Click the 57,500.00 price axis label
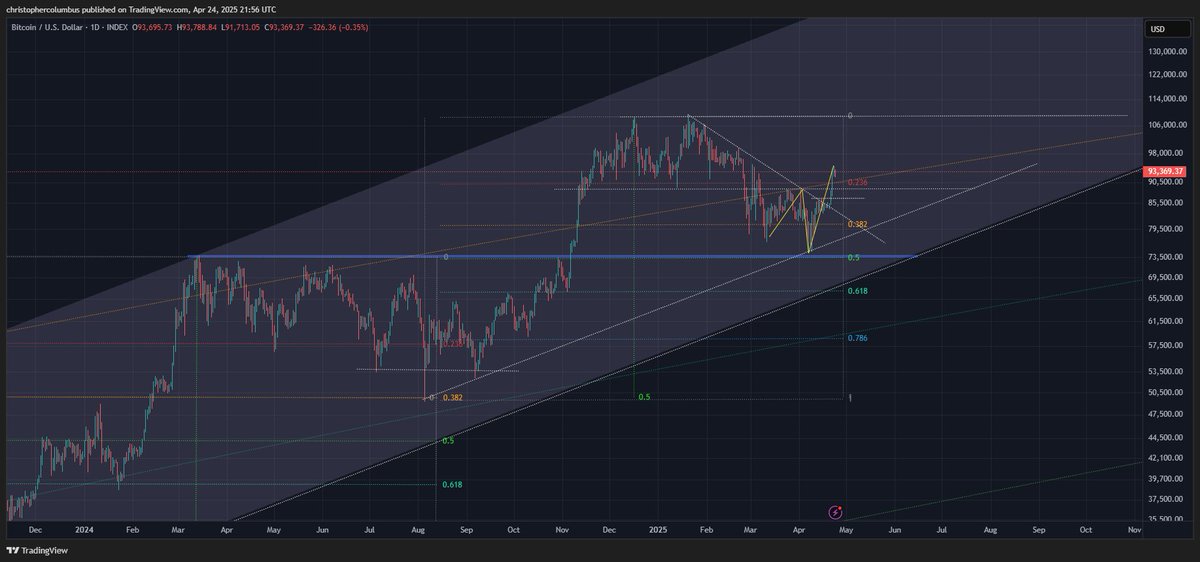 pyautogui.click(x=1168, y=345)
